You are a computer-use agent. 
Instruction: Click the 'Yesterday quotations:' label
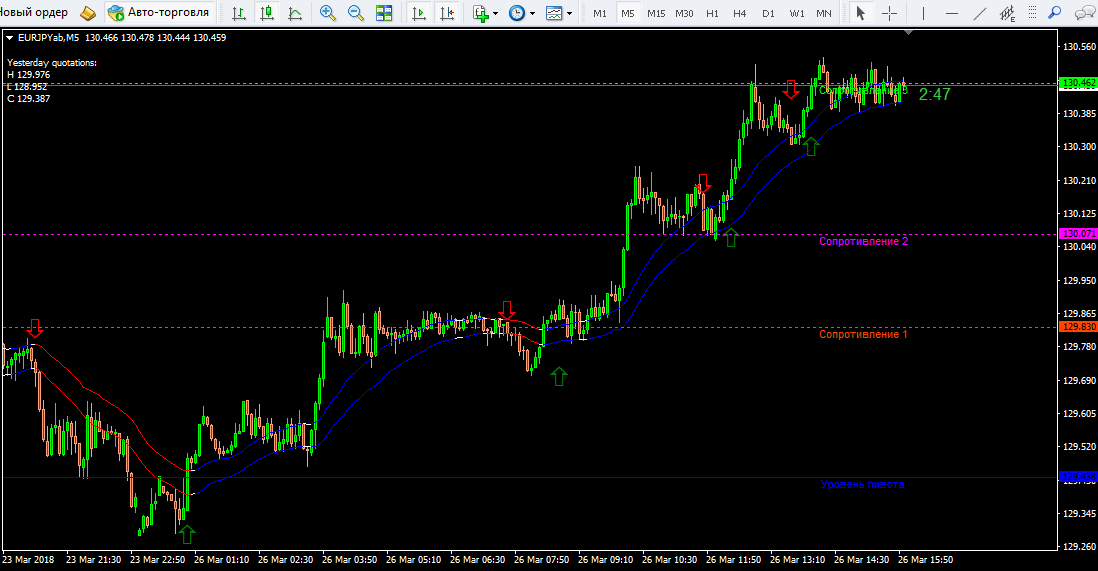tap(52, 62)
